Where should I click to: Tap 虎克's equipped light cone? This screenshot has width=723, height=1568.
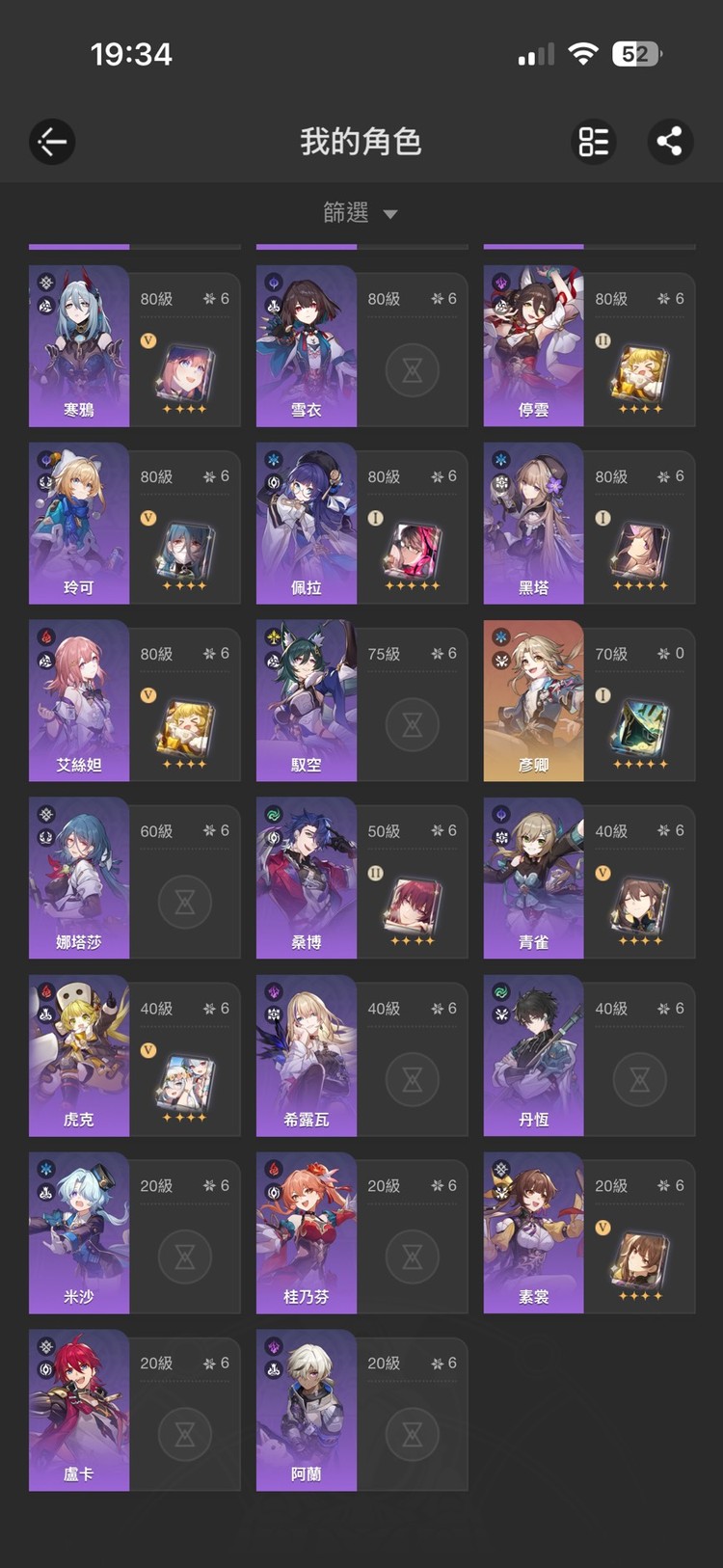(x=185, y=1083)
